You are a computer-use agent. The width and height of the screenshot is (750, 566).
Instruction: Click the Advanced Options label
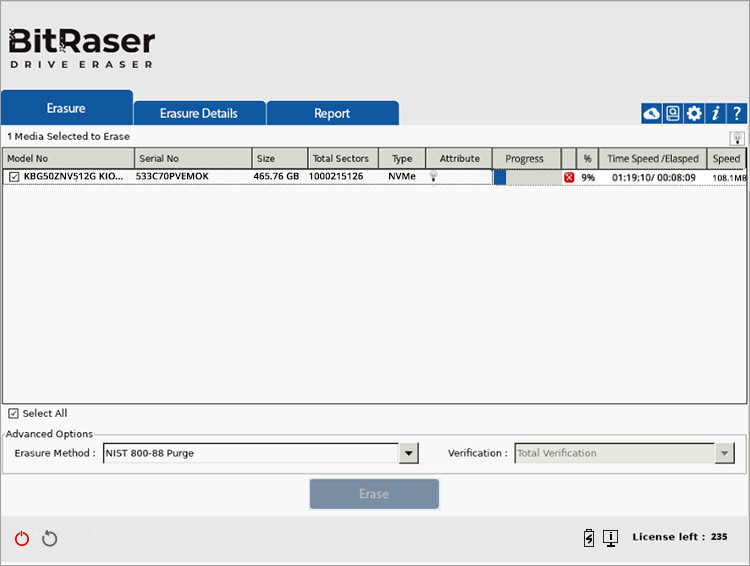(49, 434)
